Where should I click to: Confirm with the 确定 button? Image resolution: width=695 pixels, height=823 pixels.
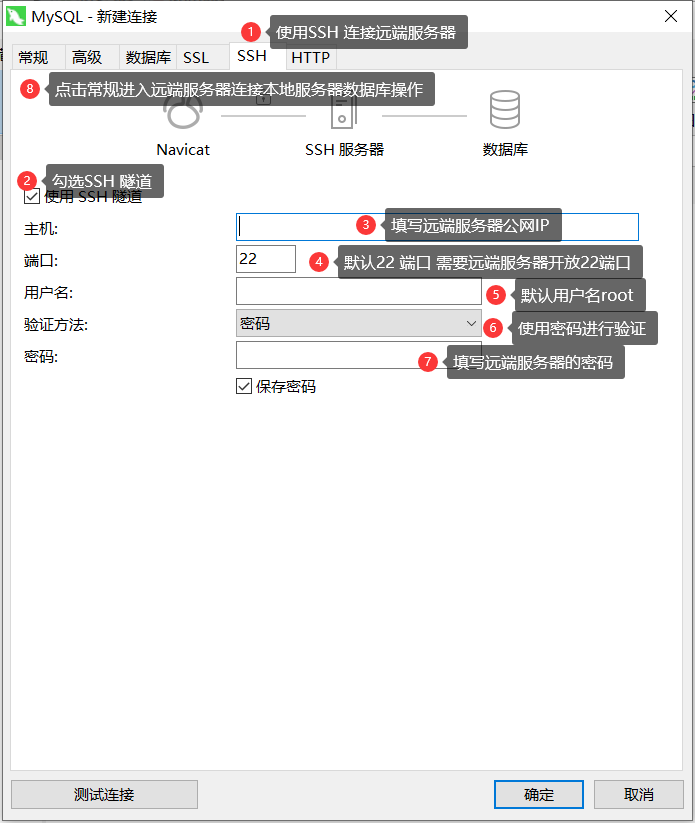[x=539, y=794]
